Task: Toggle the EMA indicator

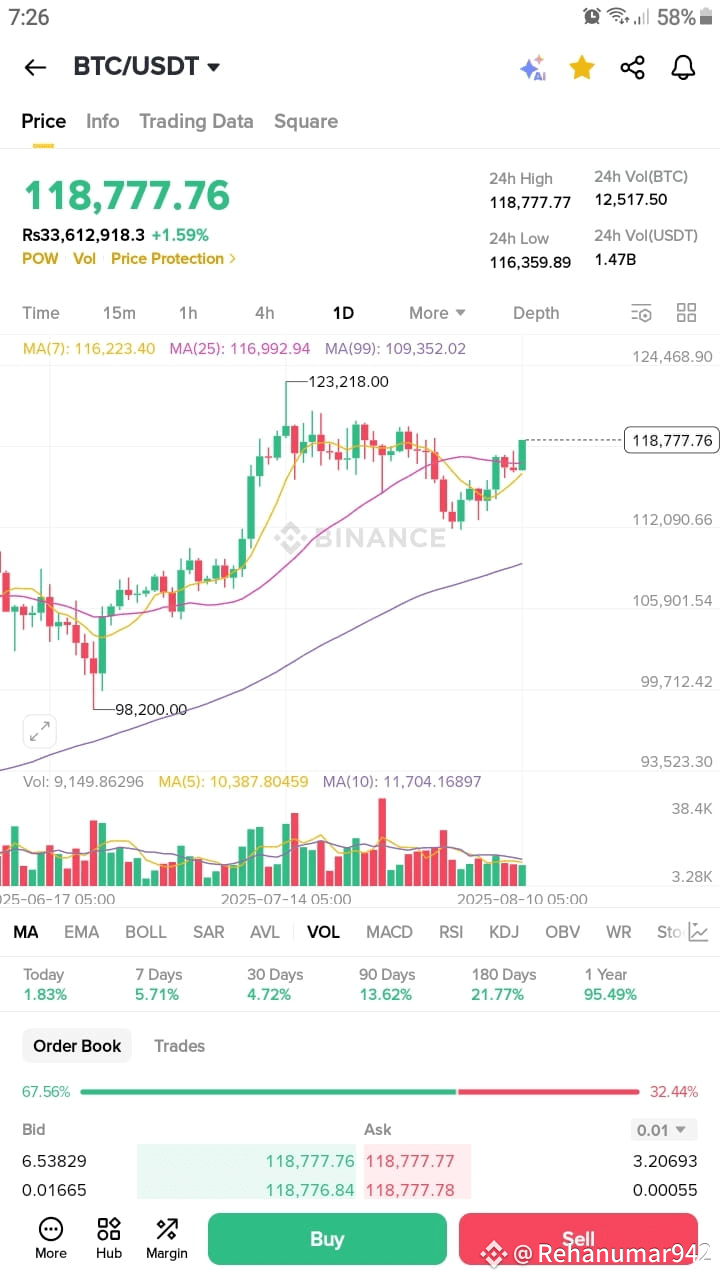Action: [x=82, y=932]
